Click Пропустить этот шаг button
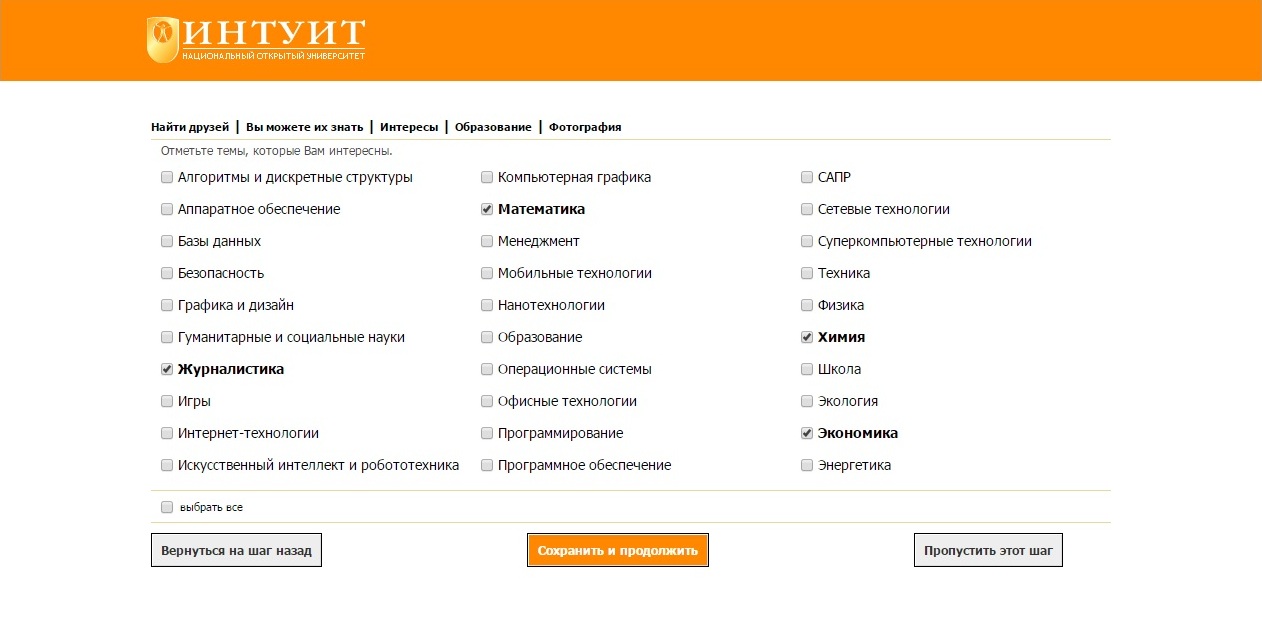1262x629 pixels. click(988, 550)
